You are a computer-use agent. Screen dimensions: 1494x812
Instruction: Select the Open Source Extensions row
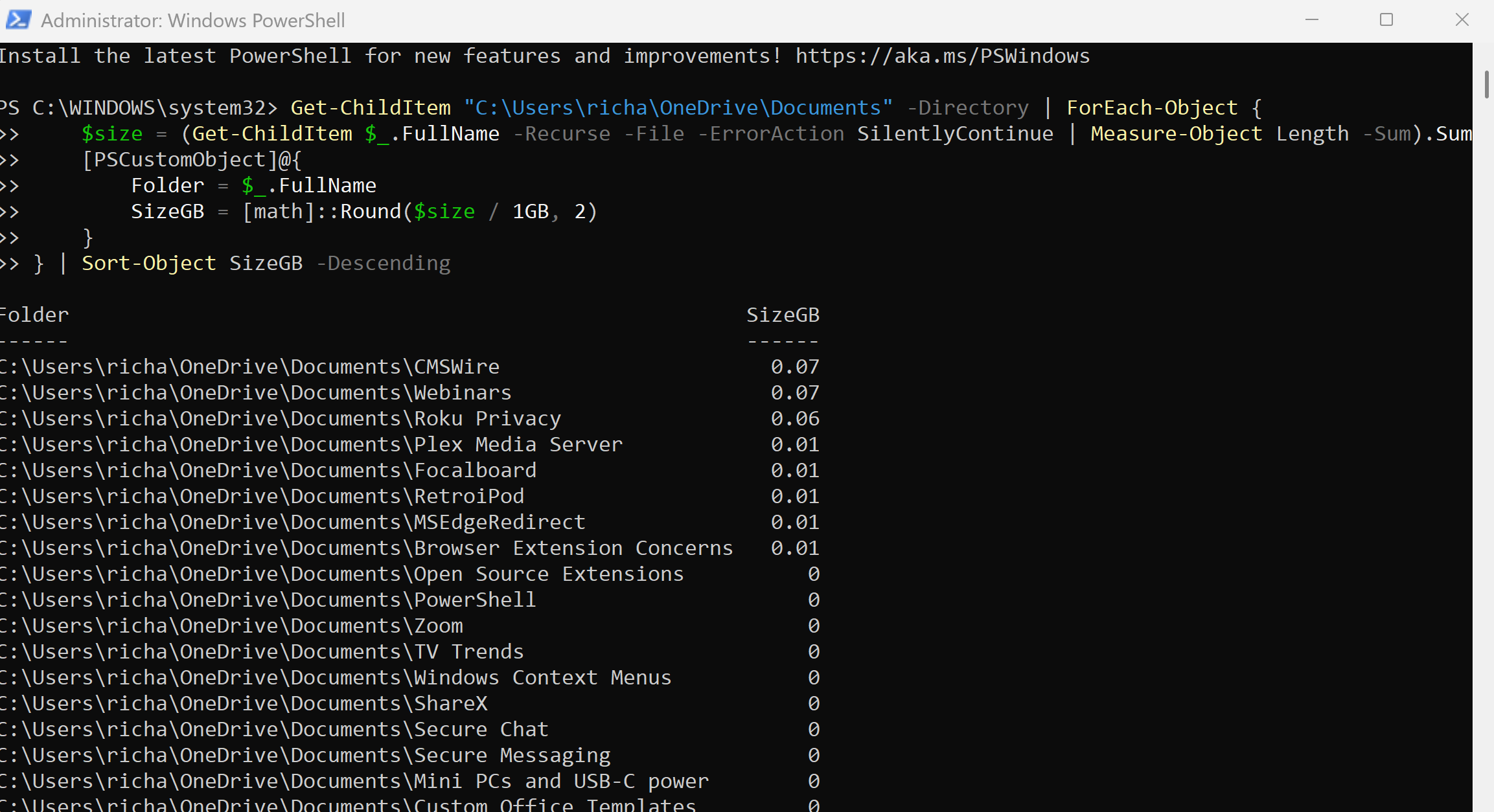click(x=410, y=574)
